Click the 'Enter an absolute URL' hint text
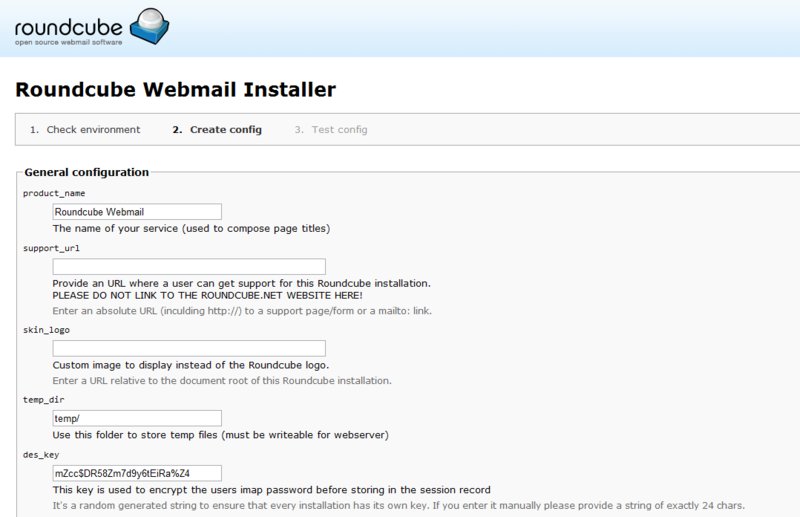 (242, 311)
